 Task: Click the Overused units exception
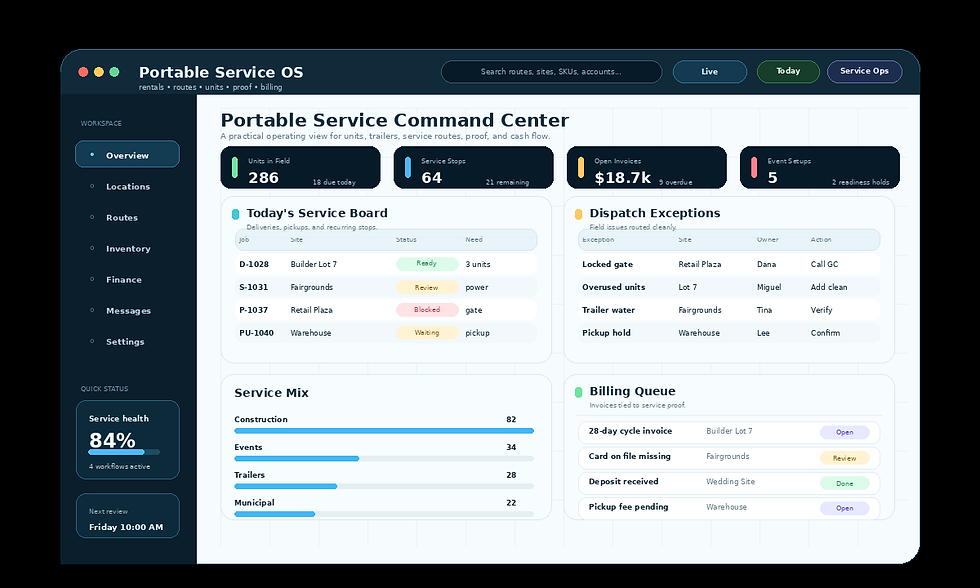pos(613,287)
